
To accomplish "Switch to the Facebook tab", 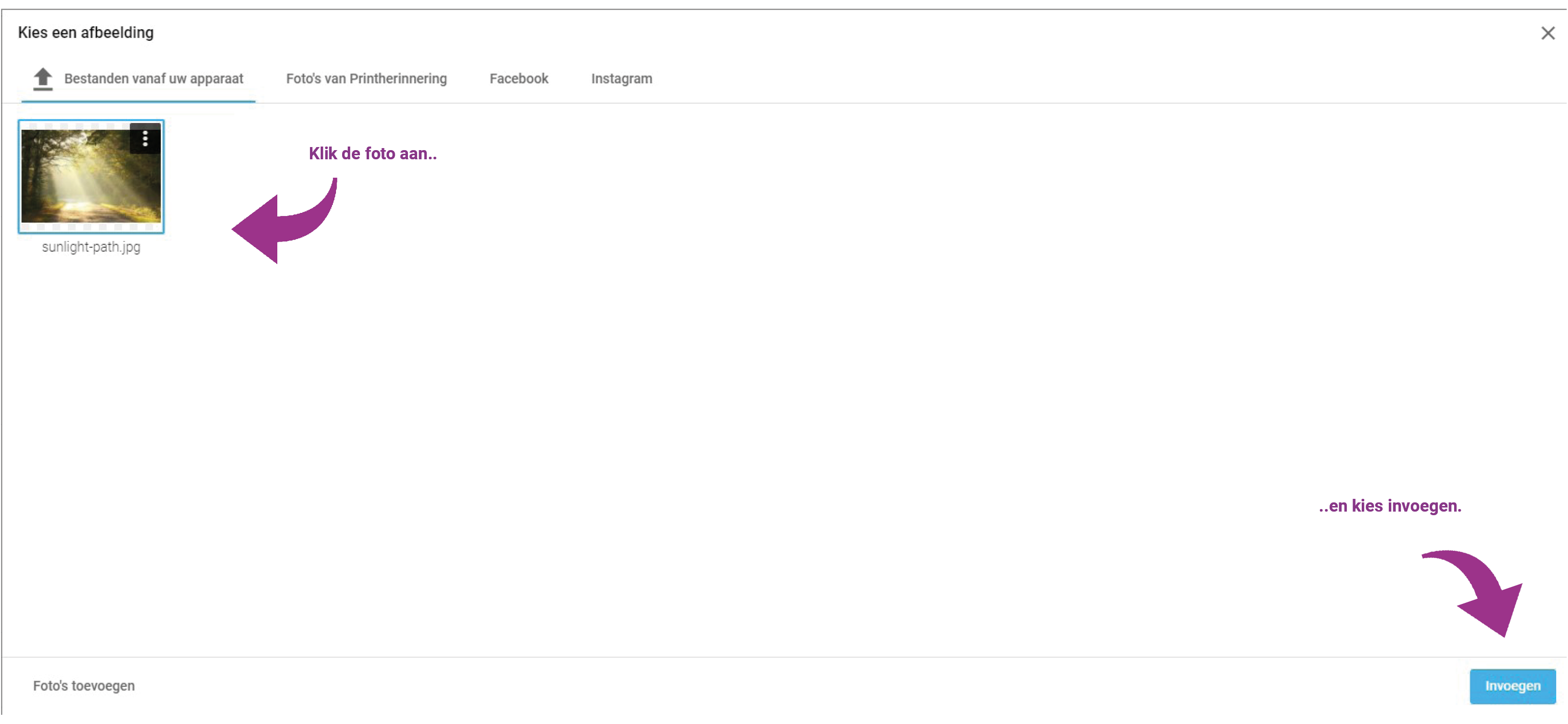I will (x=519, y=79).
